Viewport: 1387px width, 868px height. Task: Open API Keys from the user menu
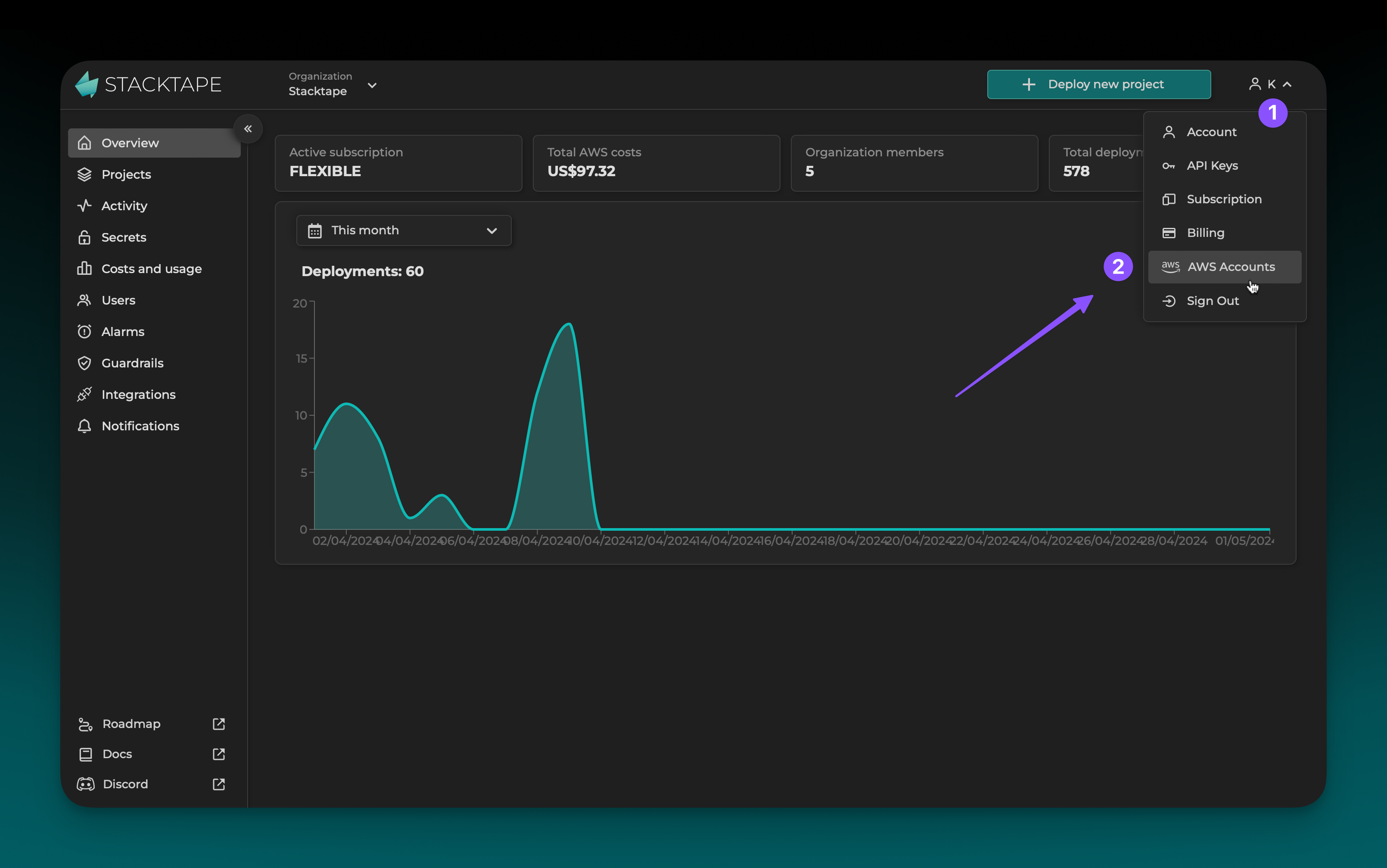point(1225,166)
